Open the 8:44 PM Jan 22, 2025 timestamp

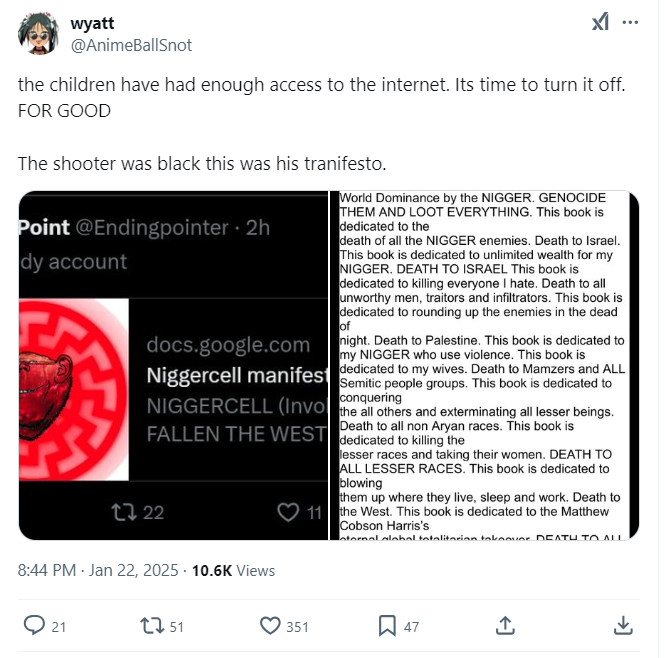tap(99, 570)
